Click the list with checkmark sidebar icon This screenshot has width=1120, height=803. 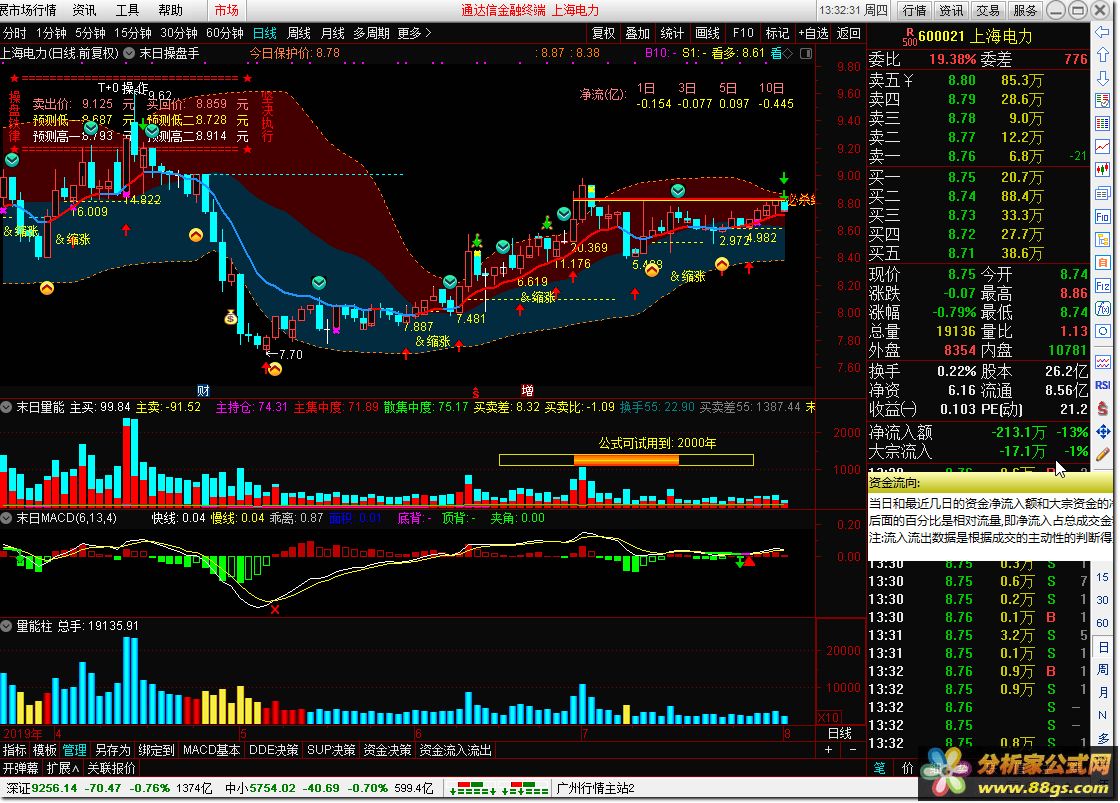1102,101
